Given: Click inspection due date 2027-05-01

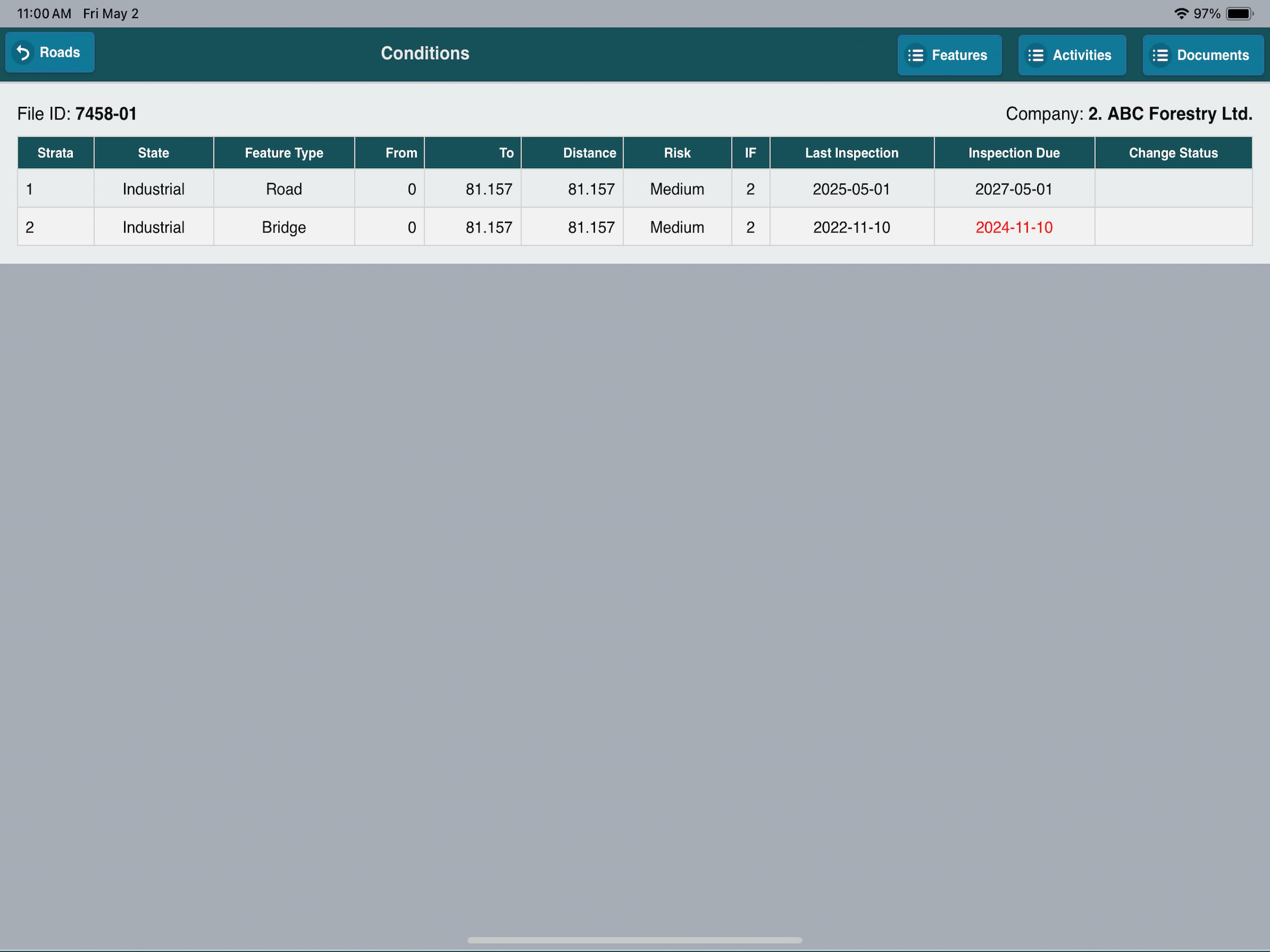Looking at the screenshot, I should tap(1014, 189).
